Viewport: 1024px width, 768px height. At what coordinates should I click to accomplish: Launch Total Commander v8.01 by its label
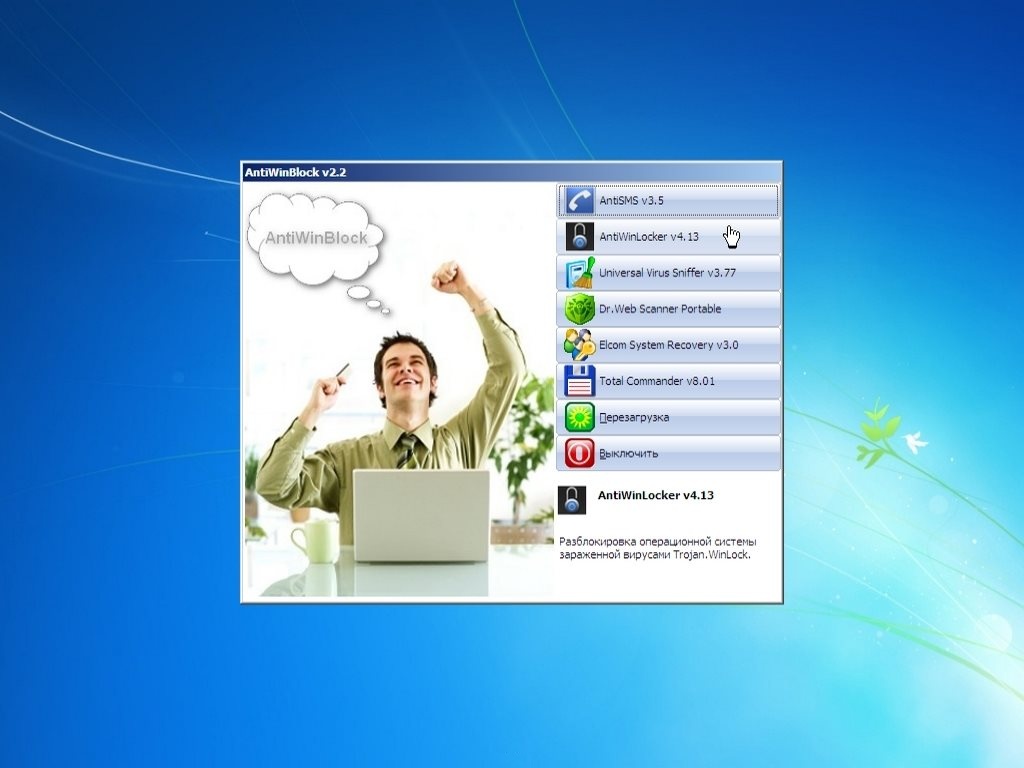coord(657,381)
